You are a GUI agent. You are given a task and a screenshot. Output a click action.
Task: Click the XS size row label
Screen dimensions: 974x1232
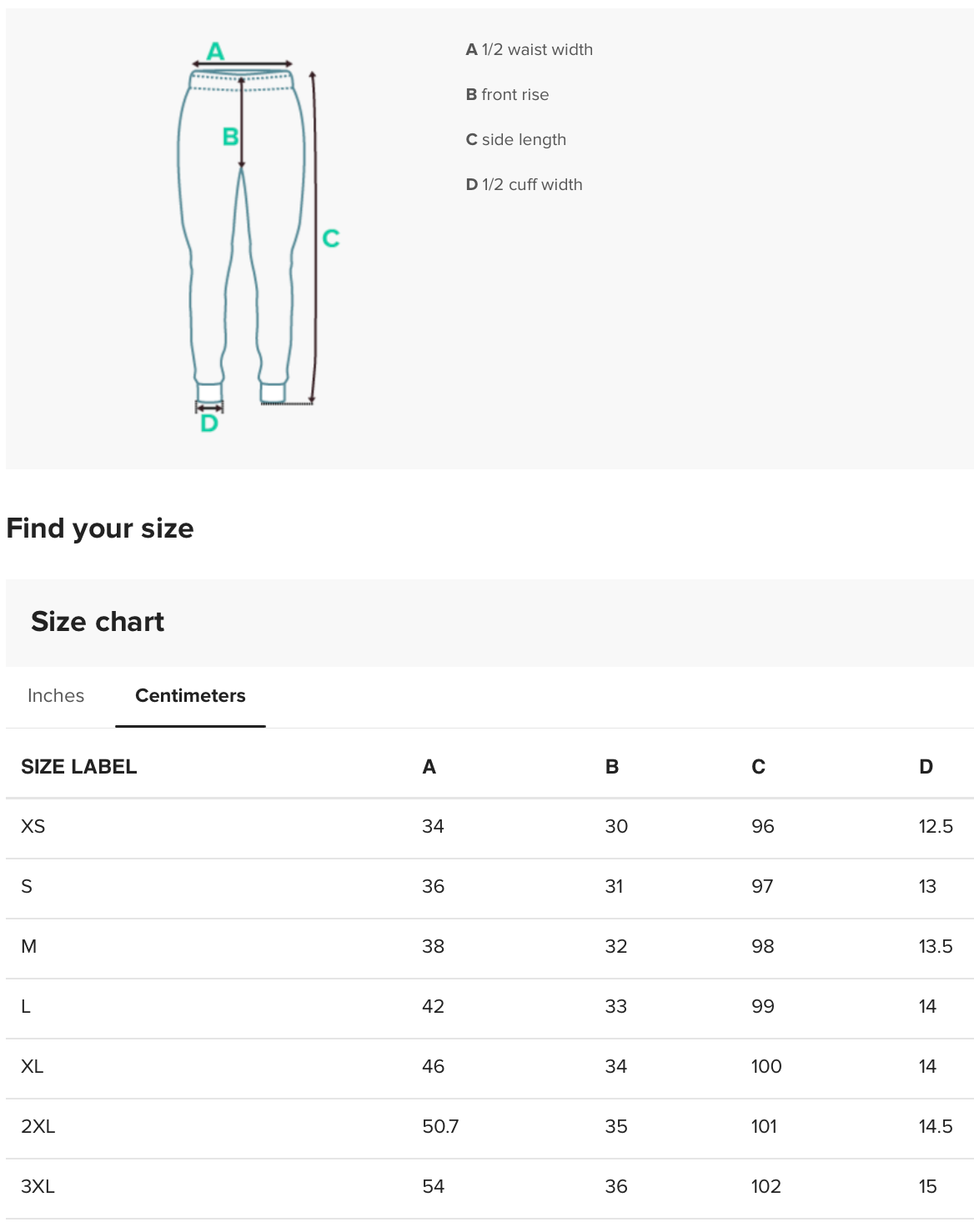coord(33,827)
